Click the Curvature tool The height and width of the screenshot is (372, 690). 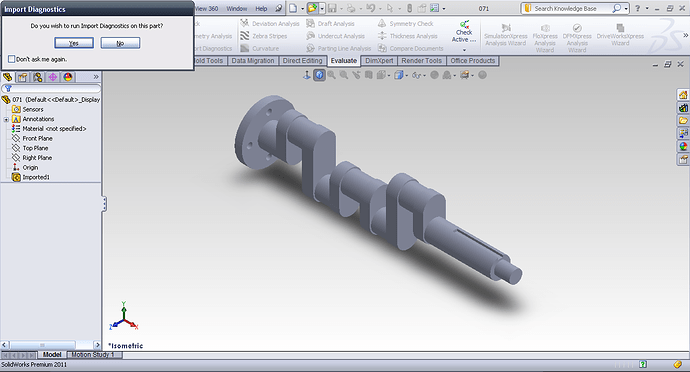point(260,48)
